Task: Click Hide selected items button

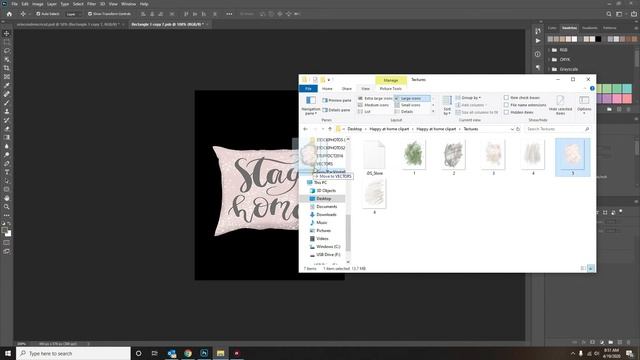Action: (560, 106)
